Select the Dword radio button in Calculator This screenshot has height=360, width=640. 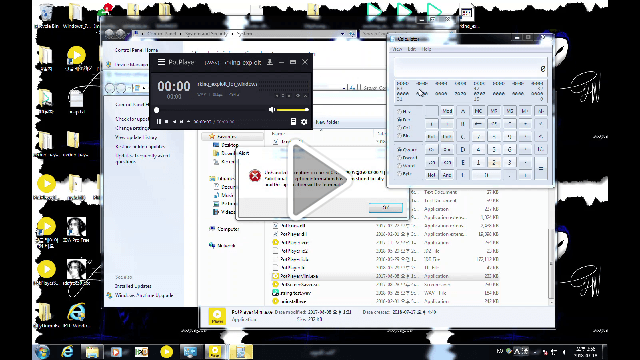(x=407, y=158)
